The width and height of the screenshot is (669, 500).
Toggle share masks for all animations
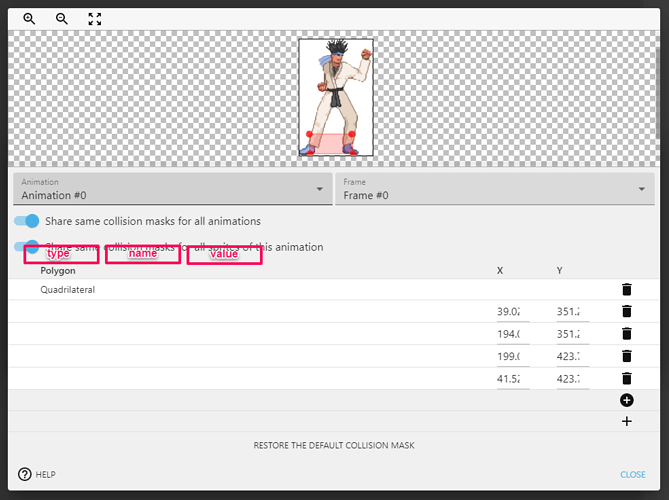point(26,221)
